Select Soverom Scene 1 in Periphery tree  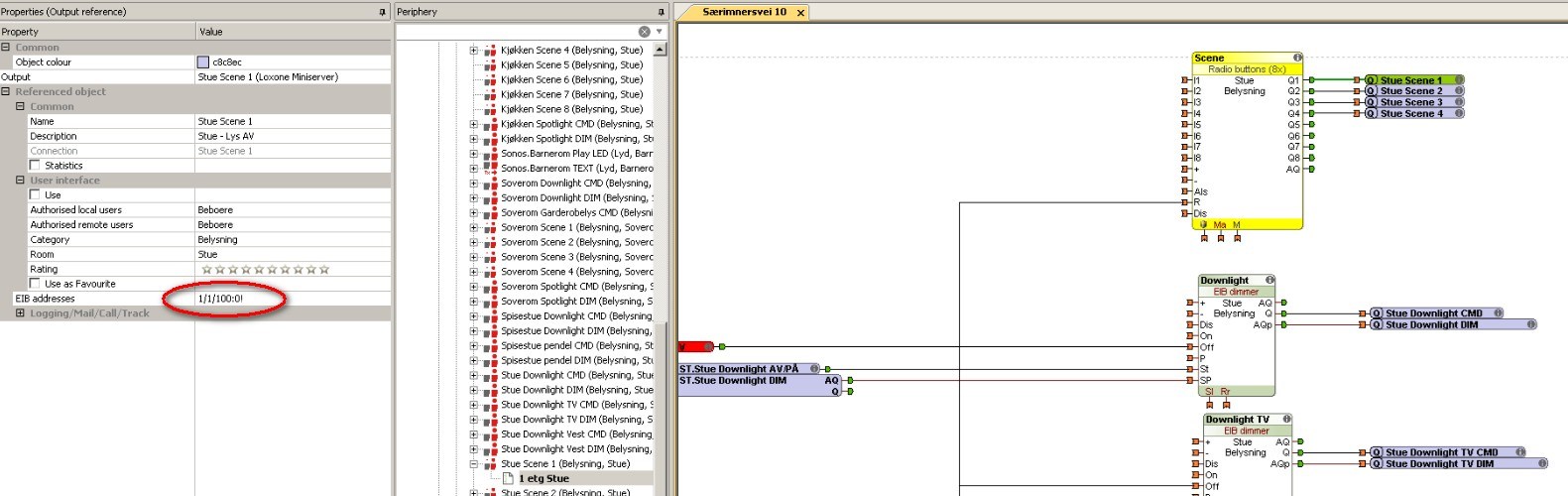tap(575, 227)
